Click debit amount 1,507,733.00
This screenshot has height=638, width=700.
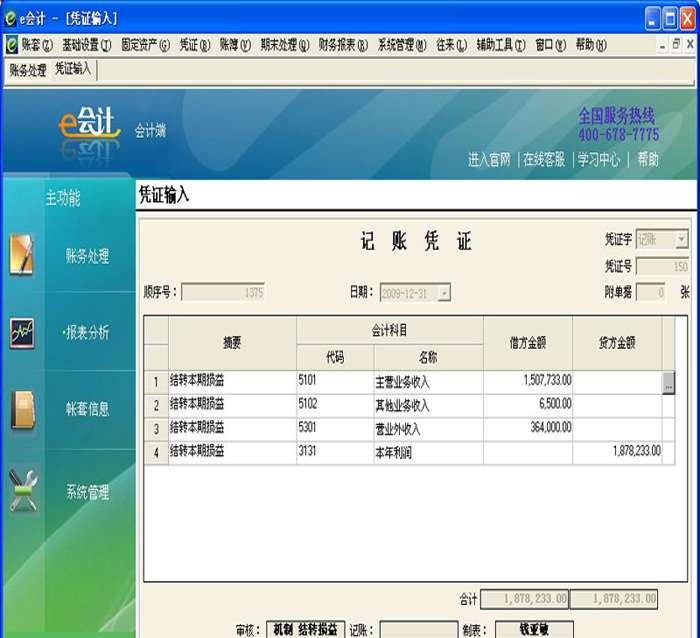pyautogui.click(x=528, y=382)
